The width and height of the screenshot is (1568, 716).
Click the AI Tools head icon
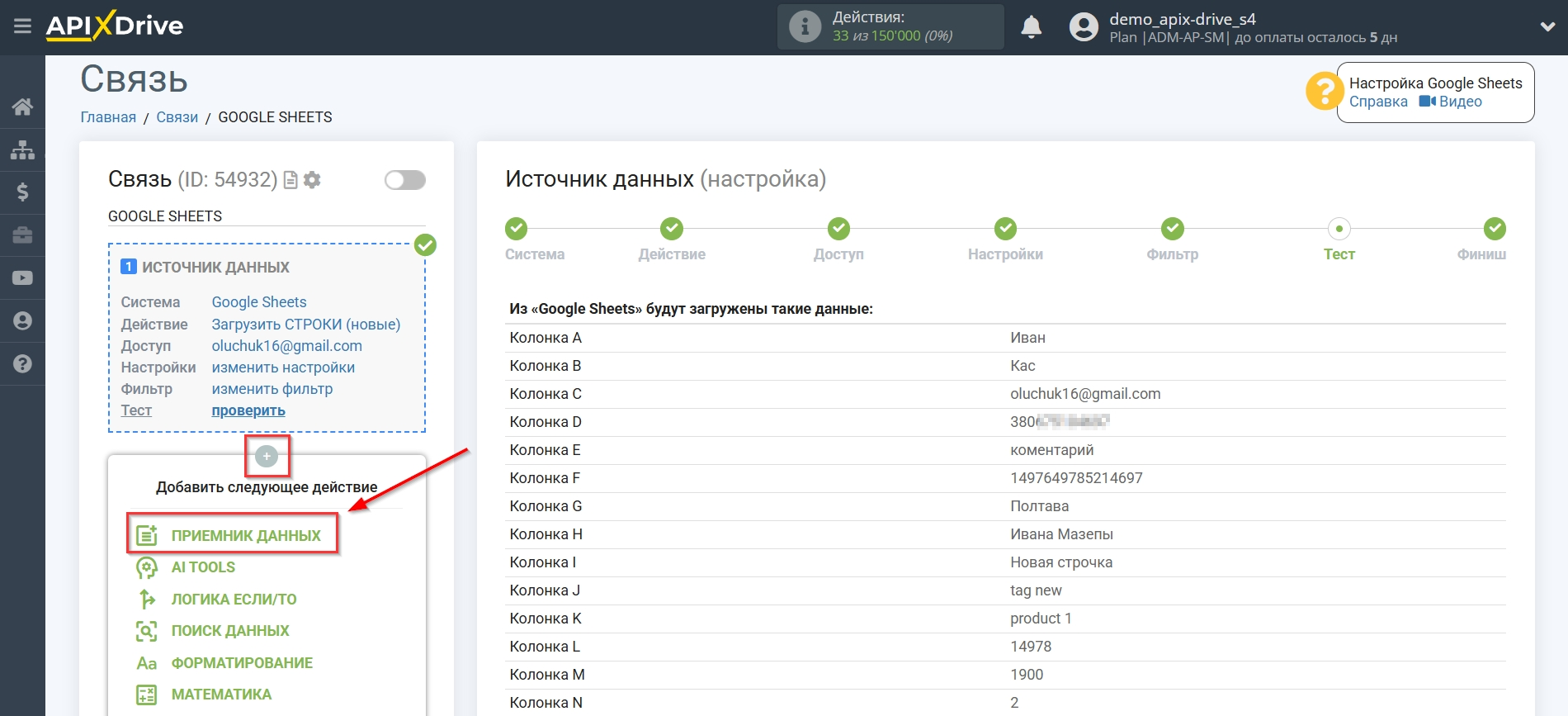tap(146, 567)
